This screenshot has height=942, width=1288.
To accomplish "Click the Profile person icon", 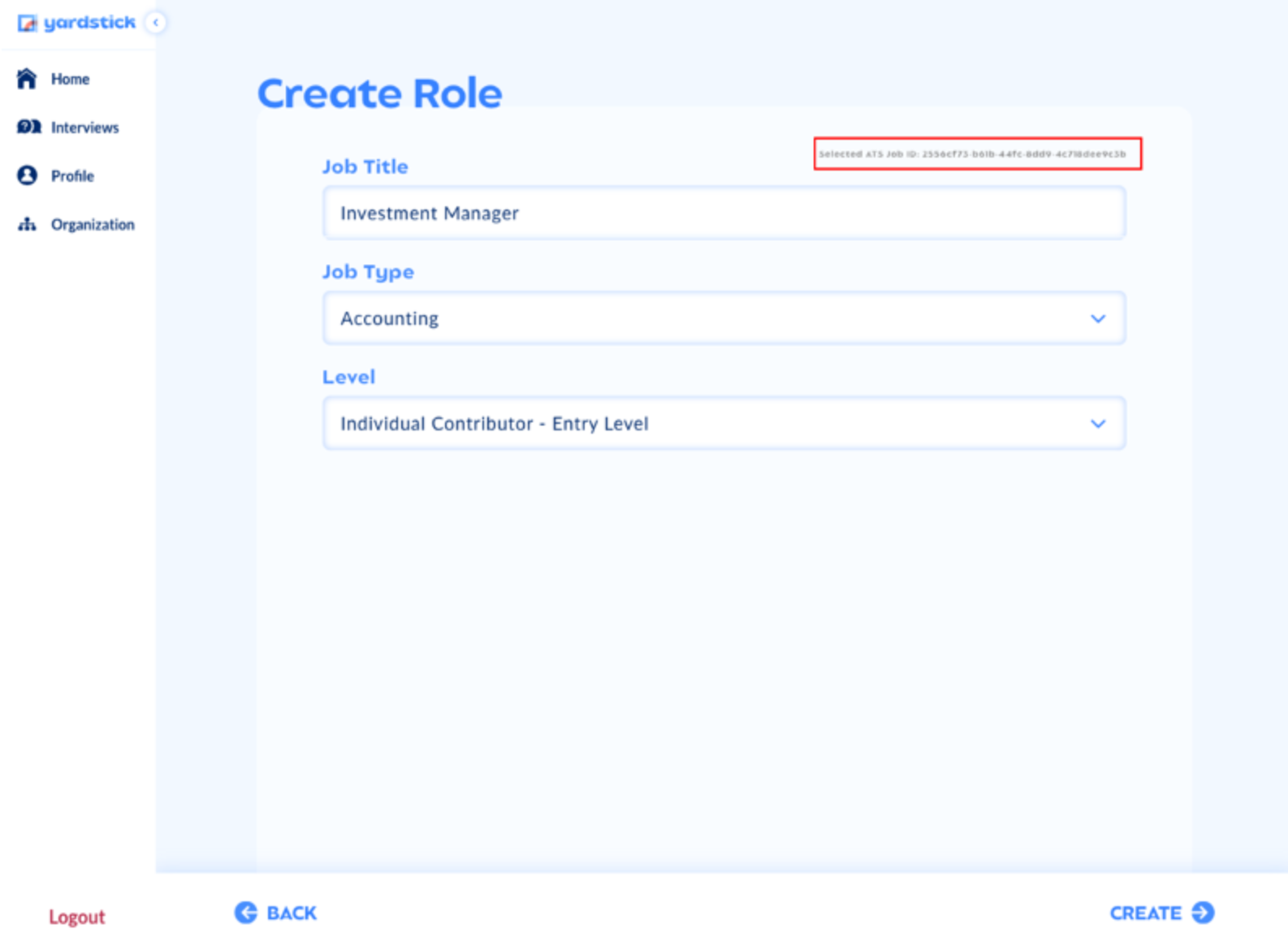I will [x=27, y=175].
